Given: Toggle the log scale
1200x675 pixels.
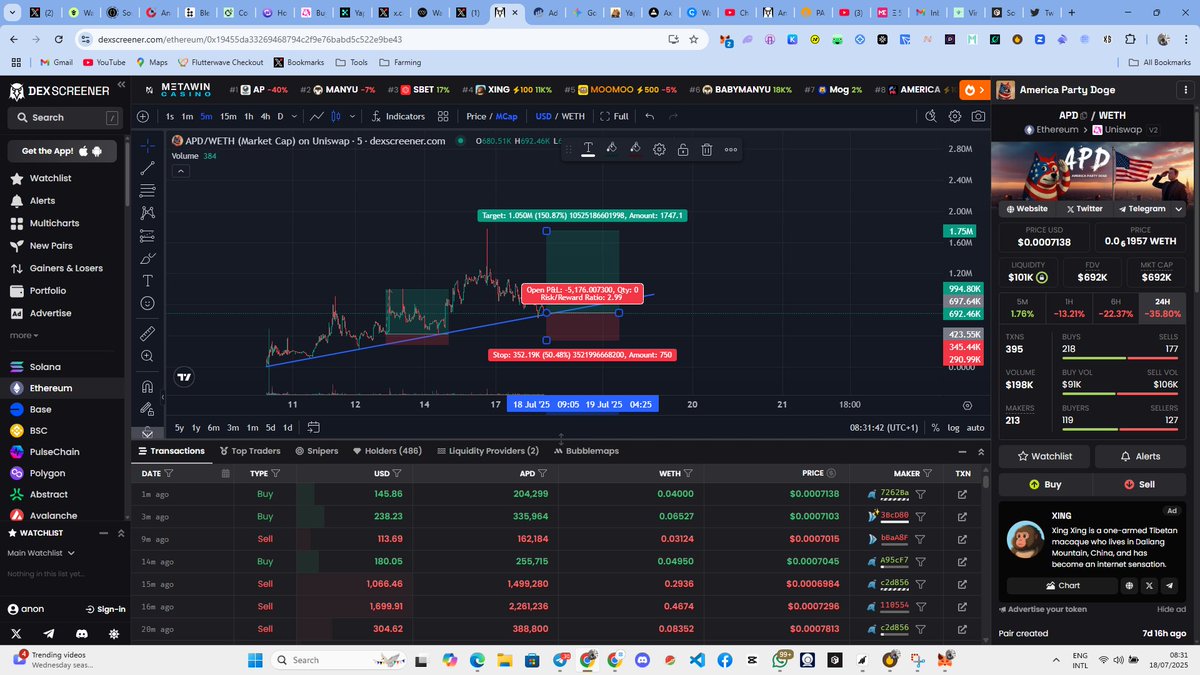Looking at the screenshot, I should [953, 427].
